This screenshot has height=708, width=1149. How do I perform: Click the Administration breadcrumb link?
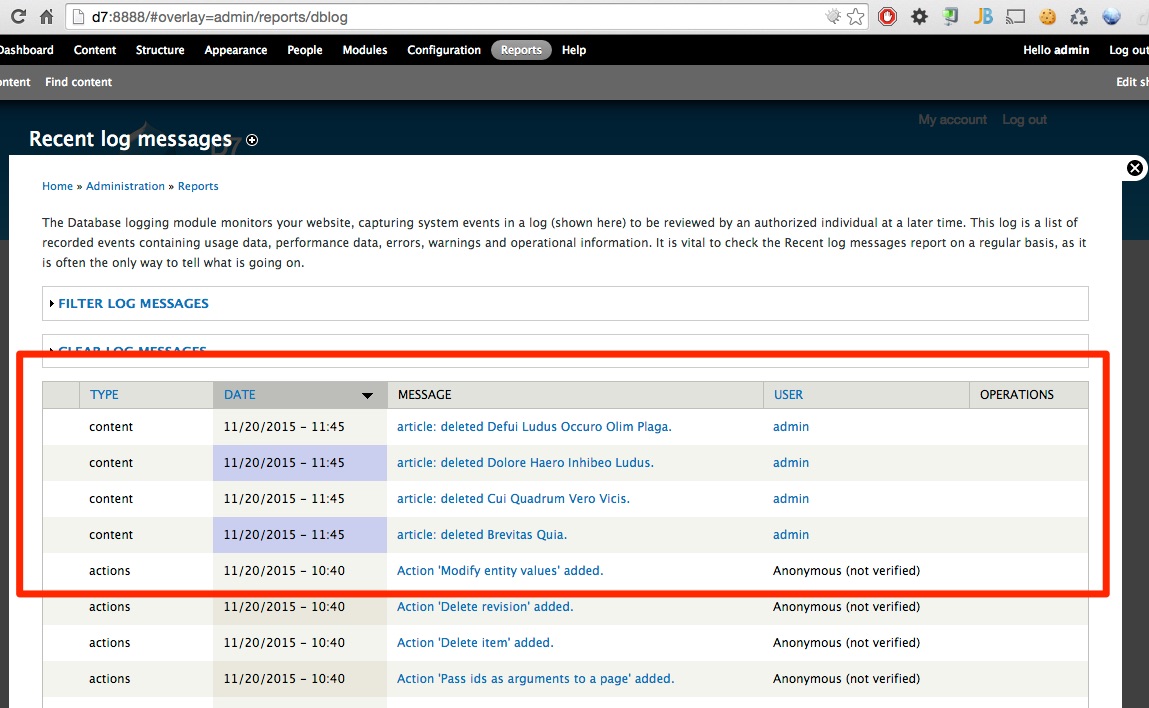pos(125,186)
